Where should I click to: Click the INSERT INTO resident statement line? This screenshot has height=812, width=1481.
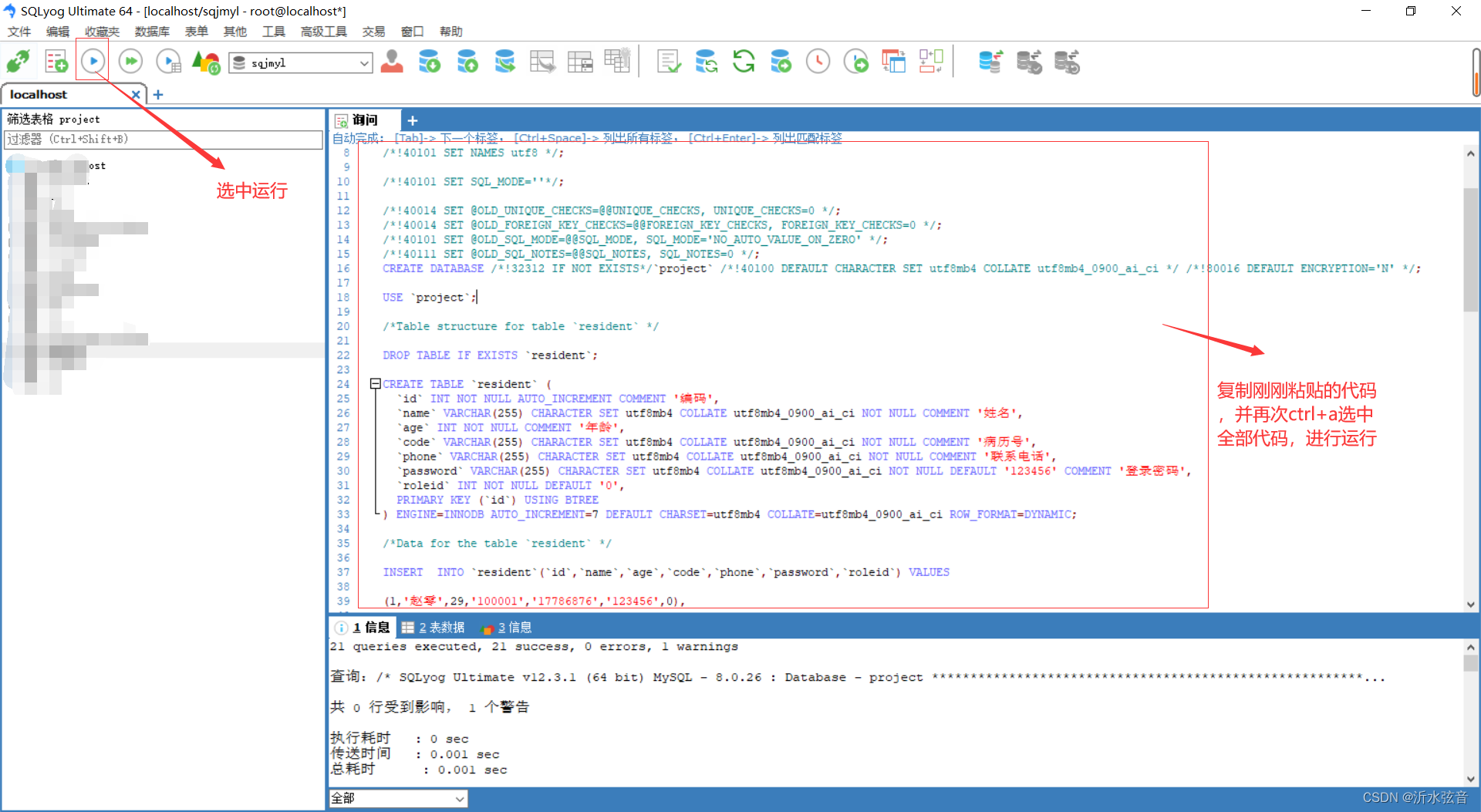[x=666, y=572]
